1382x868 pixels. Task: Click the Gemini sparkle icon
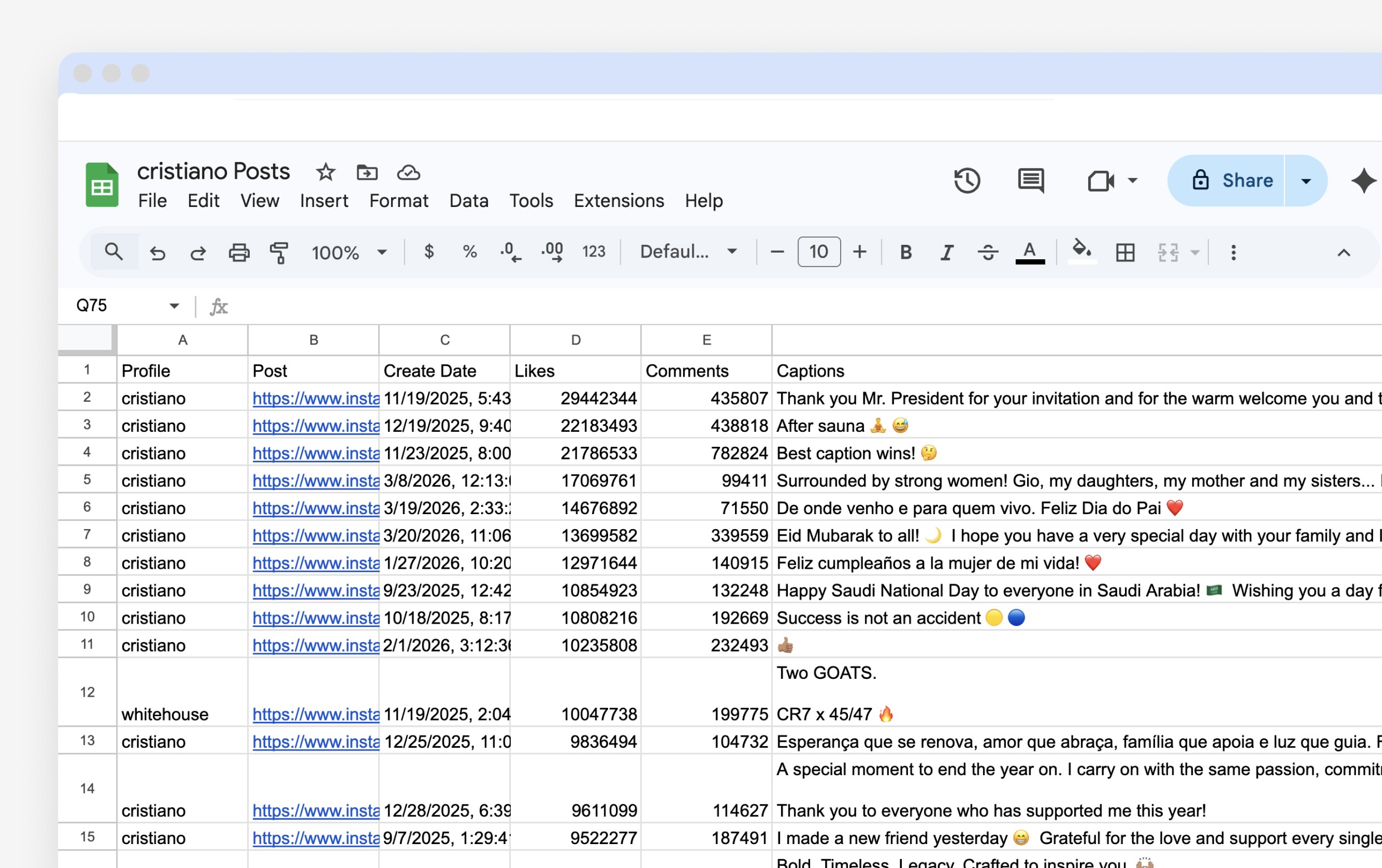1364,181
